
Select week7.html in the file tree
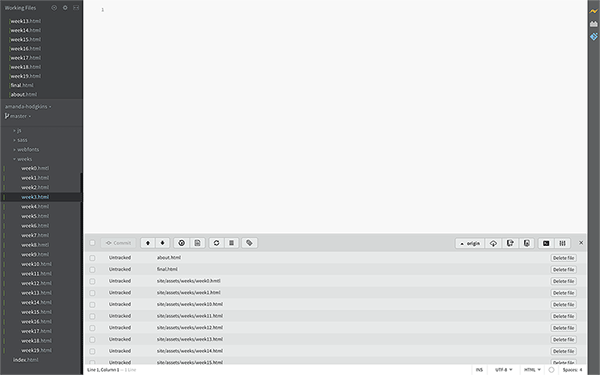pos(35,235)
